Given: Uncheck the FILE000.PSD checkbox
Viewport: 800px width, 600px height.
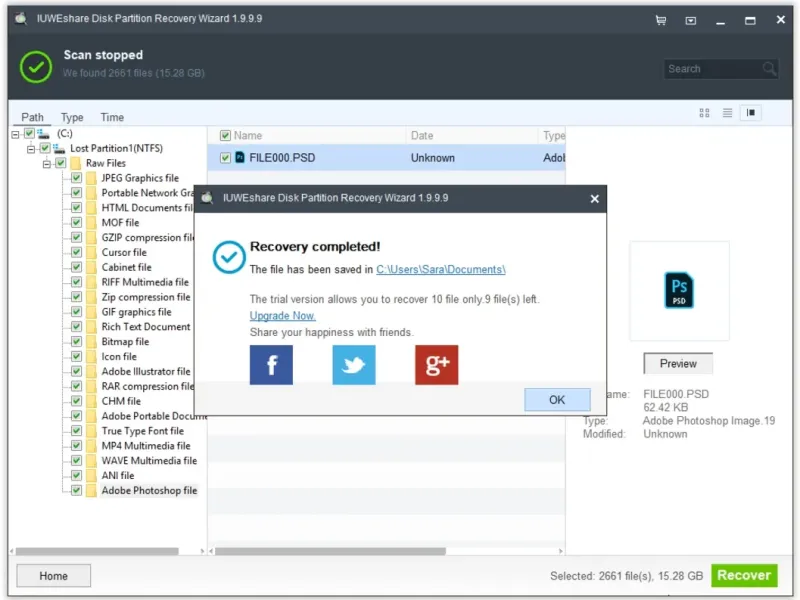Looking at the screenshot, I should (225, 158).
